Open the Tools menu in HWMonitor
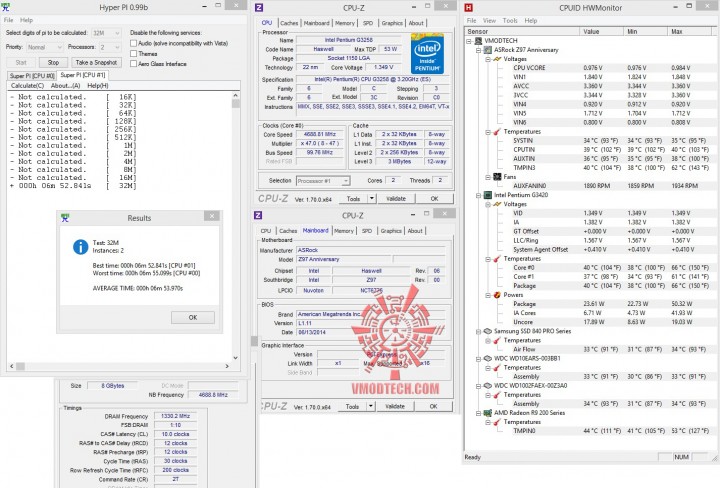 pyautogui.click(x=510, y=21)
